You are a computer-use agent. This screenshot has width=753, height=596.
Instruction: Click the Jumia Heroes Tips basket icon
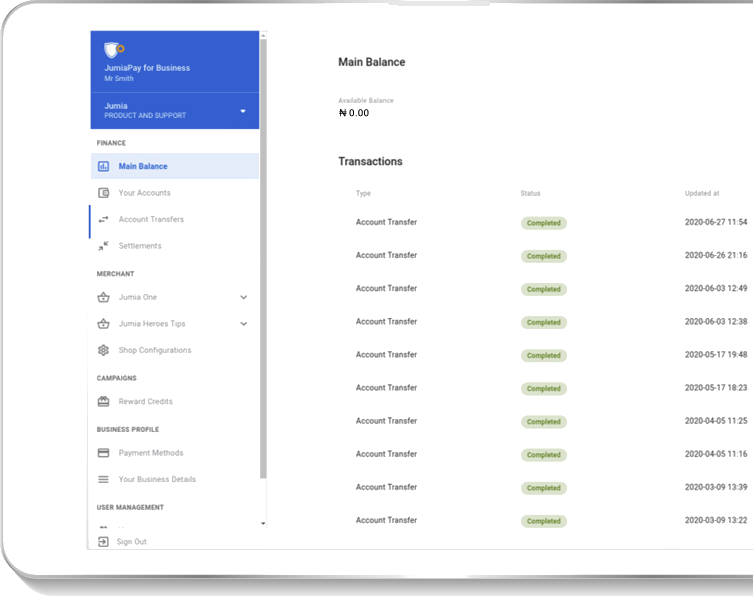pyautogui.click(x=103, y=324)
